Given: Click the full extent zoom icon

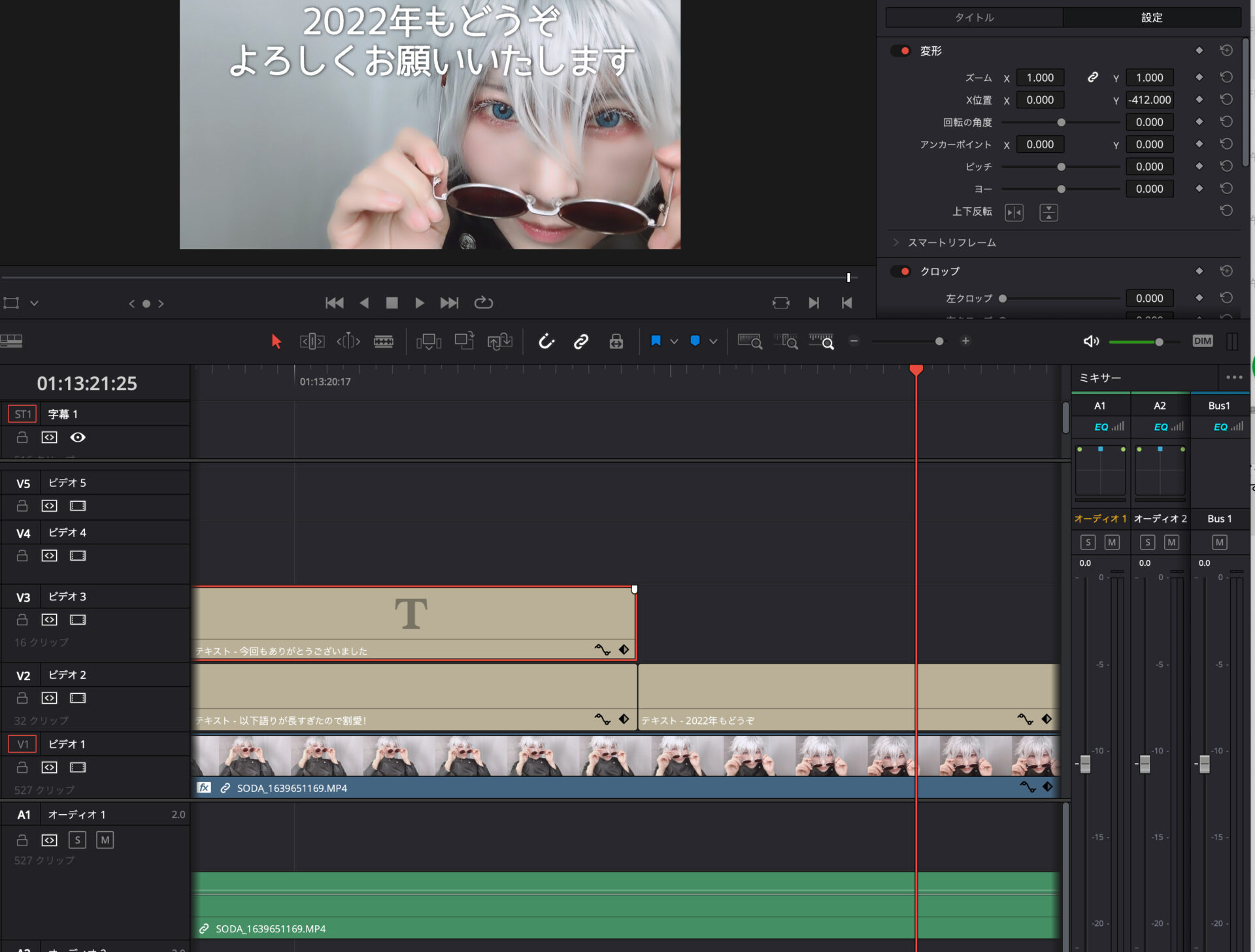Looking at the screenshot, I should (x=748, y=341).
